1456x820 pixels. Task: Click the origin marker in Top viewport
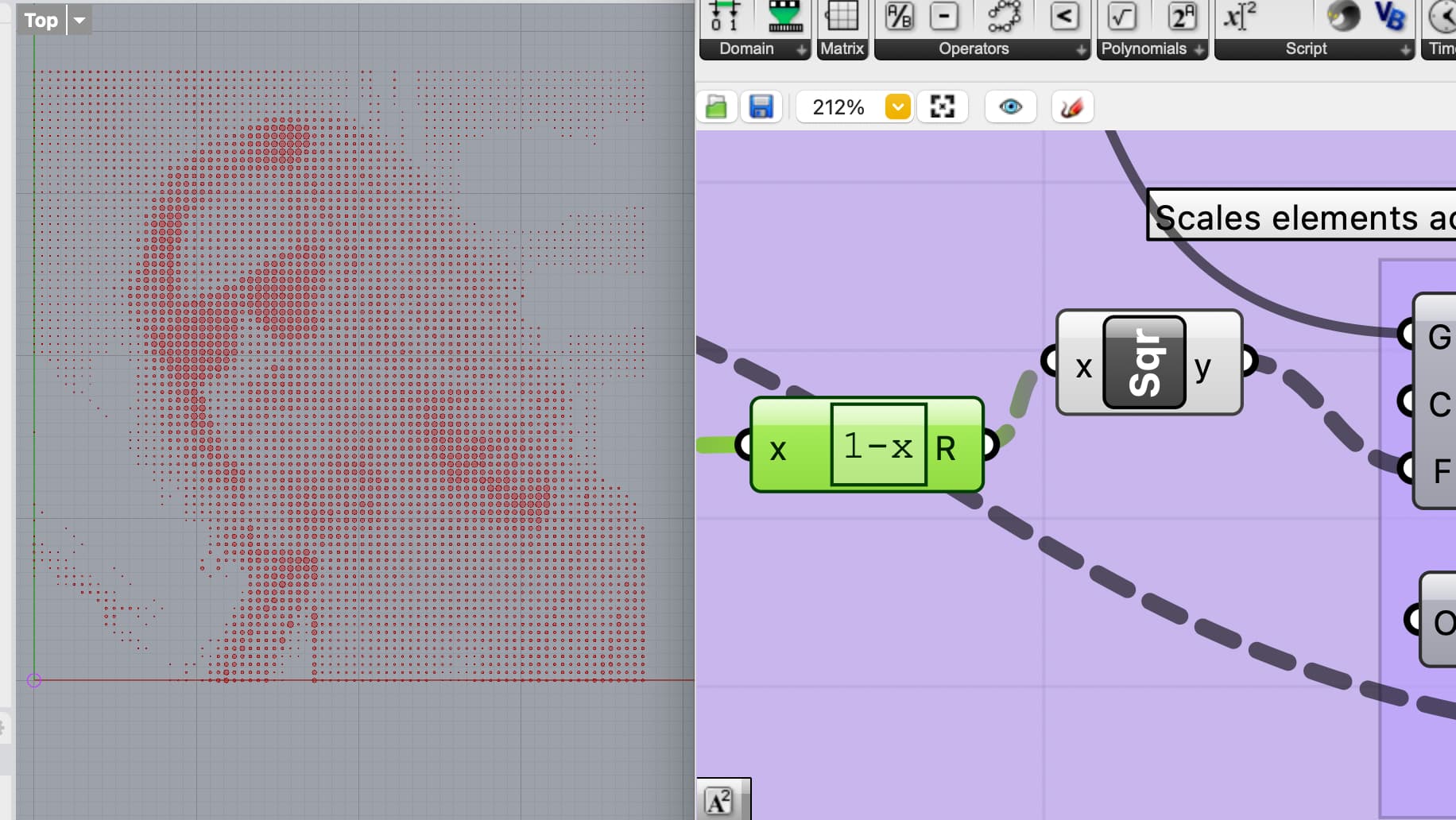point(33,680)
